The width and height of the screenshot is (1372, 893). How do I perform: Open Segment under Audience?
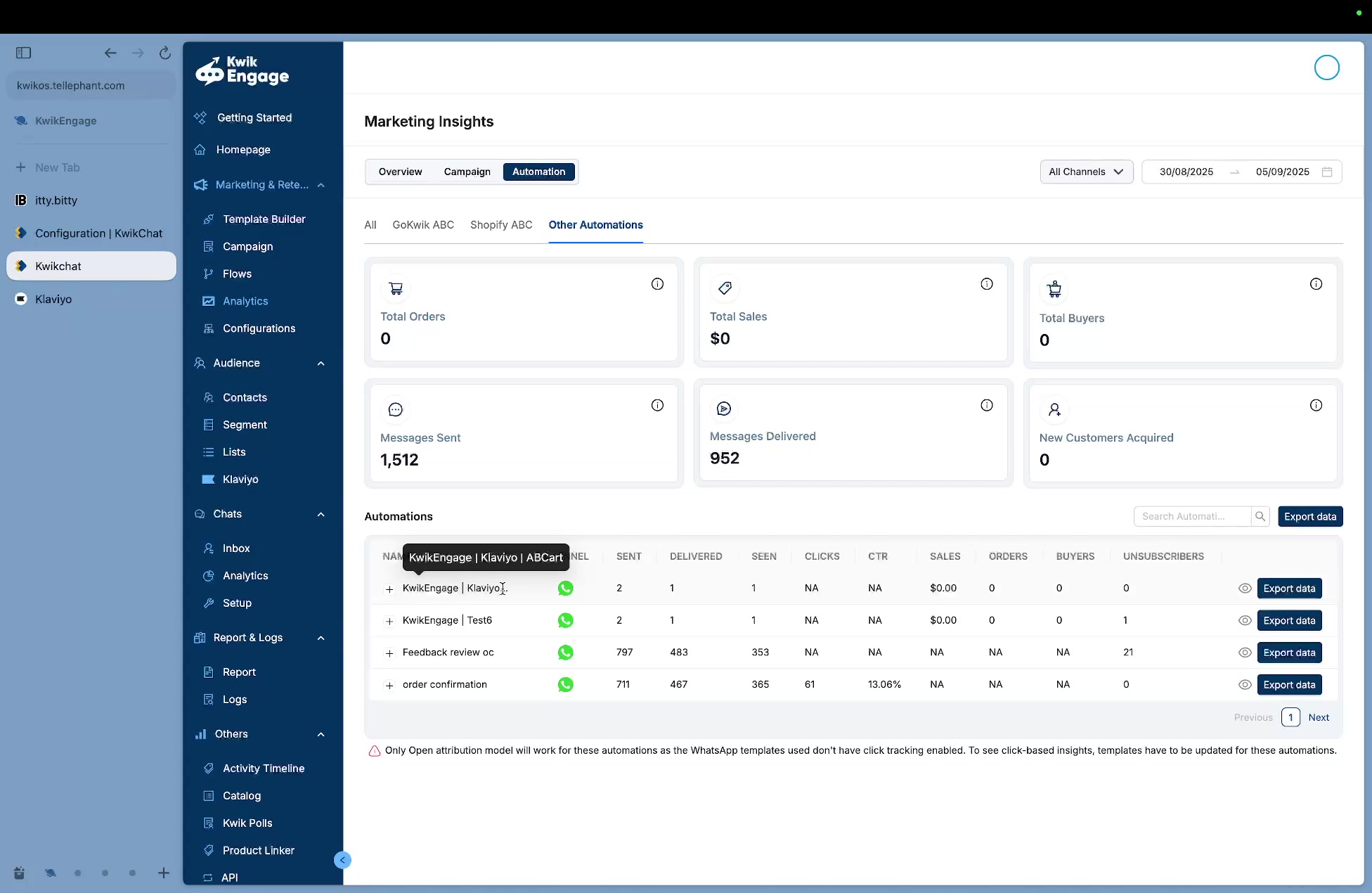(x=245, y=425)
